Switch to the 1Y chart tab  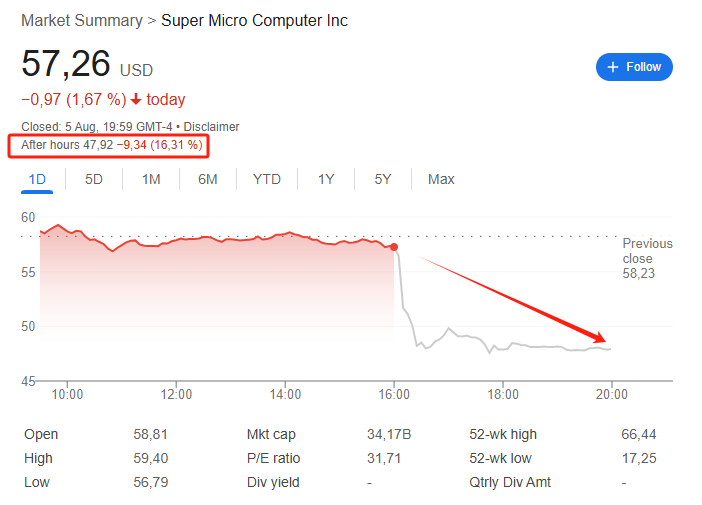tap(326, 179)
